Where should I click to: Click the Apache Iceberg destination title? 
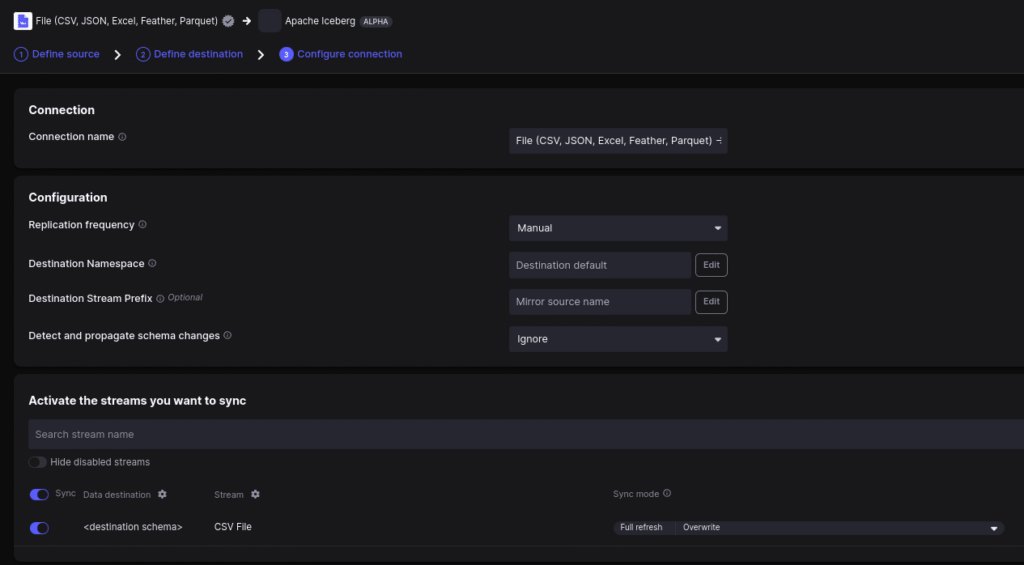point(320,21)
